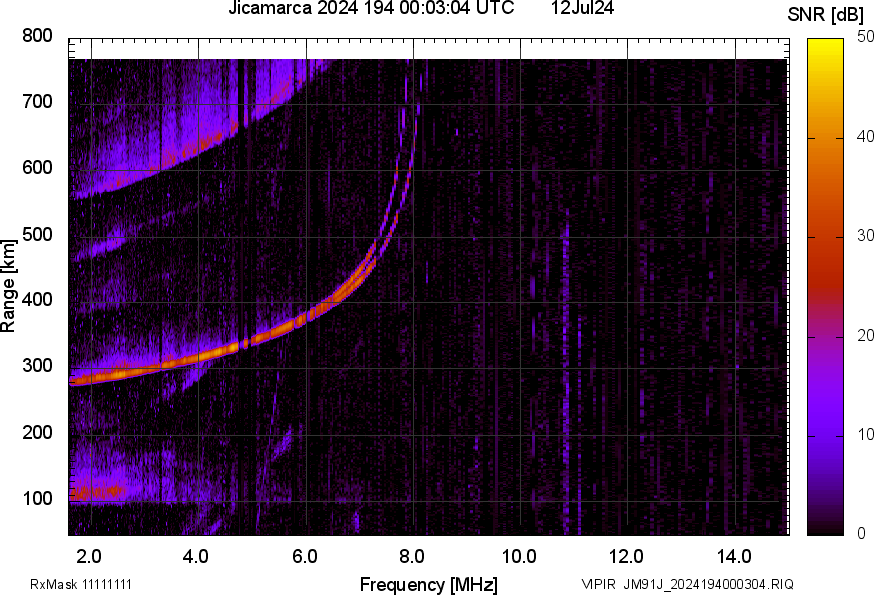Click colorbar tick label '0'
This screenshot has height=595, width=874.
pos(861,534)
